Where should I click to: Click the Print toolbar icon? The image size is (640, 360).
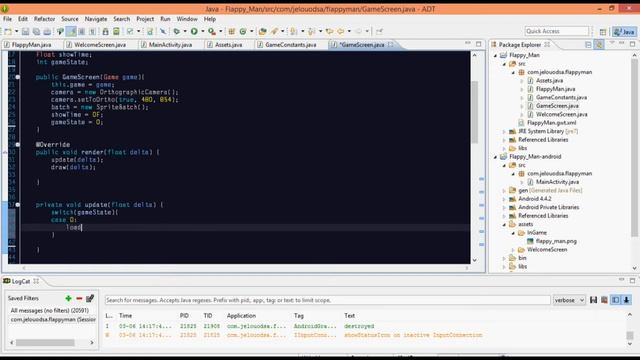coord(47,31)
